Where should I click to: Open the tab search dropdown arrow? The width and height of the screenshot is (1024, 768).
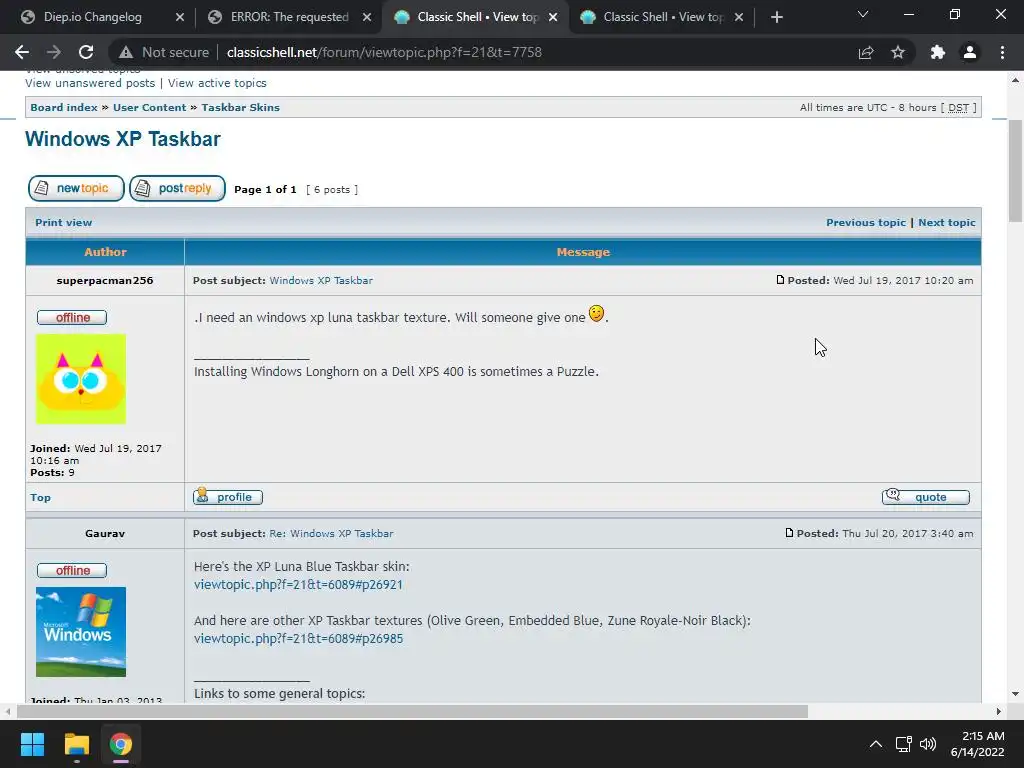click(863, 14)
